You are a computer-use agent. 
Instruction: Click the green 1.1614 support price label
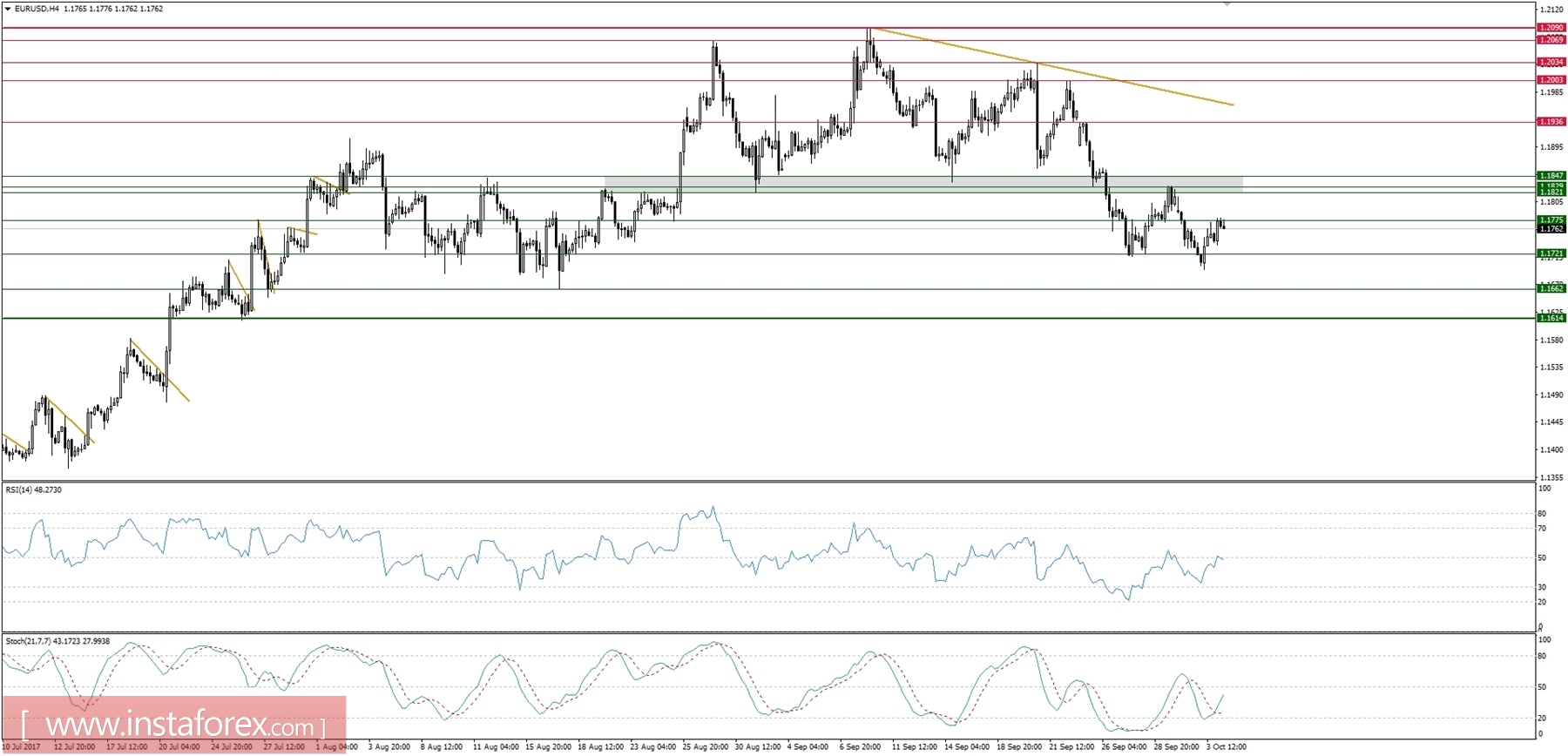[1551, 318]
